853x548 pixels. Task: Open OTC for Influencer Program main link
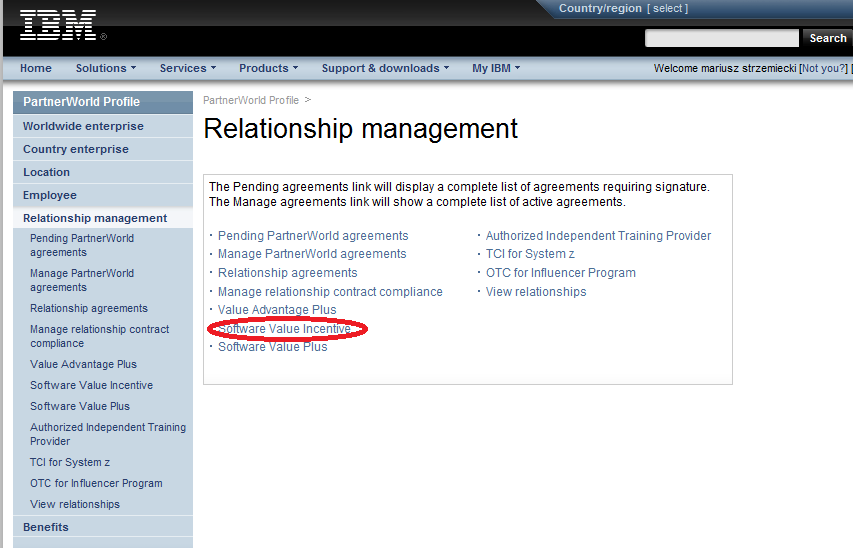click(x=560, y=273)
